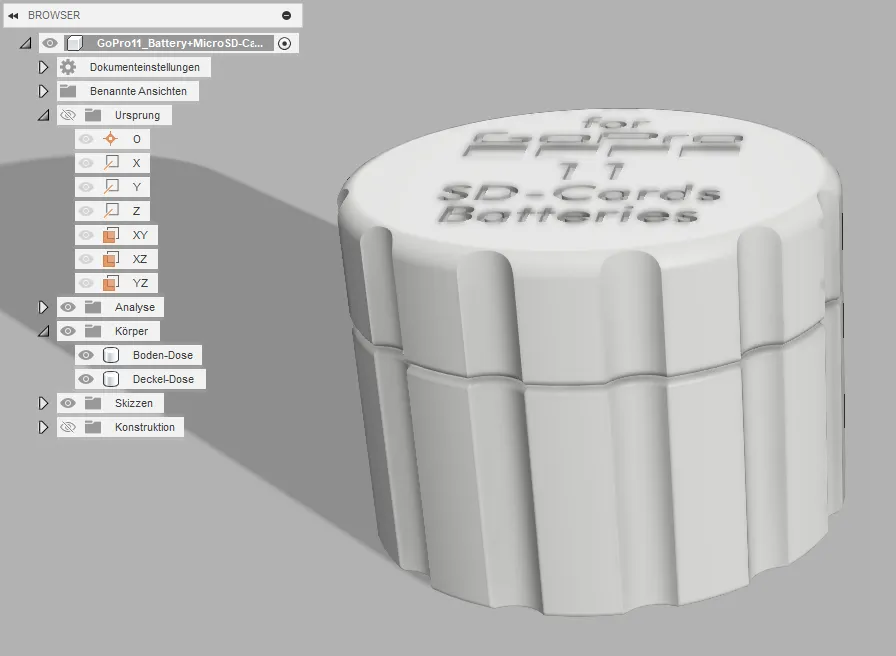The image size is (896, 656).
Task: Select the Ursprung label
Action: [x=137, y=115]
